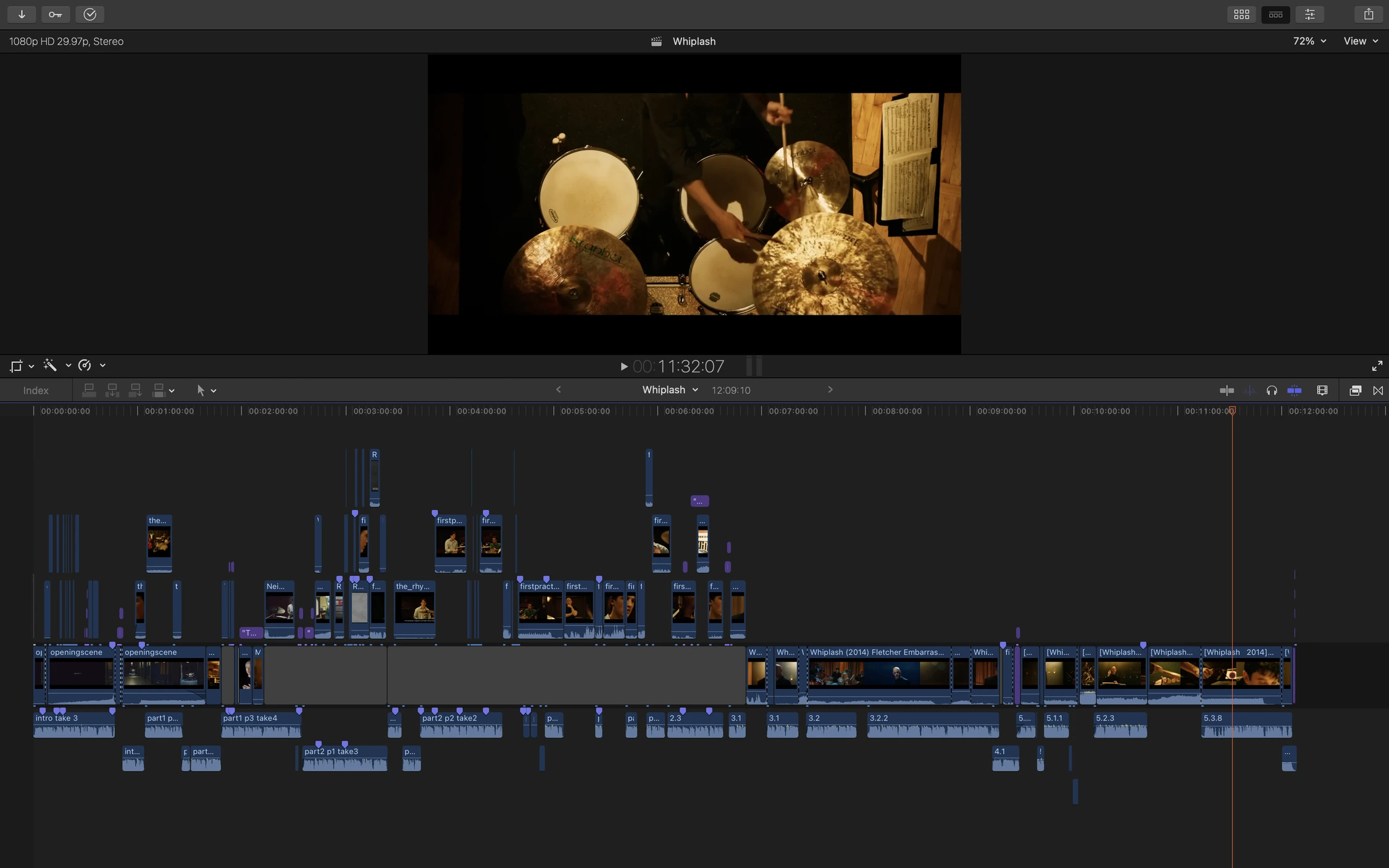Click the import media arrow icon

tap(22, 14)
